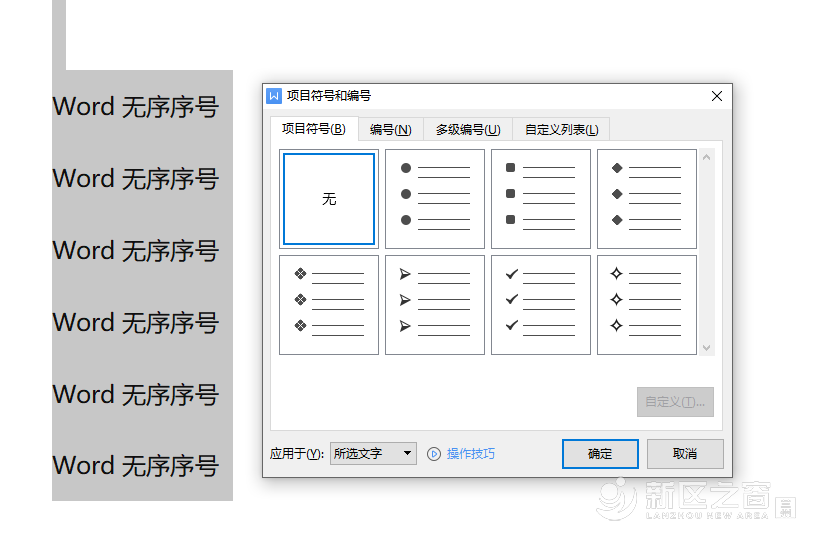
Task: Choose the hollow four-point star bullet style
Action: click(647, 305)
